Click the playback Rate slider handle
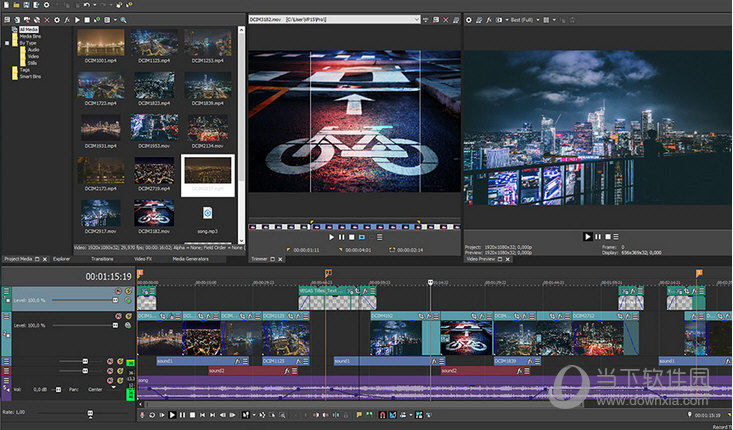This screenshot has height=430, width=733. 90,414
